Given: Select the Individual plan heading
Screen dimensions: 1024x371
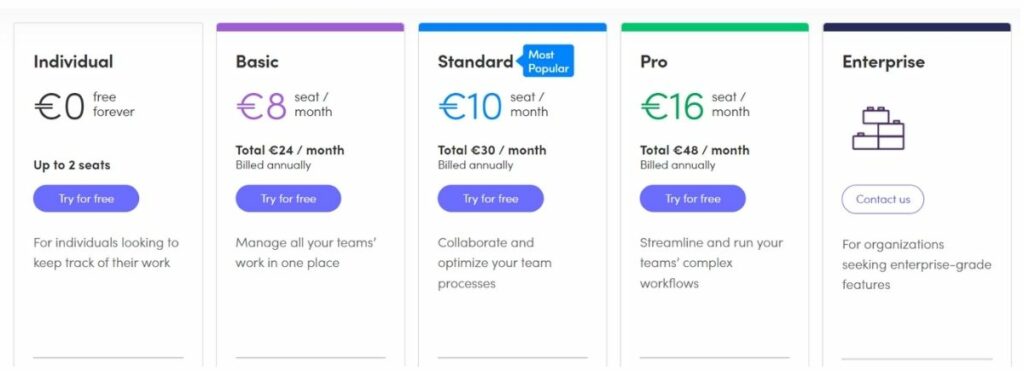Looking at the screenshot, I should click(73, 61).
